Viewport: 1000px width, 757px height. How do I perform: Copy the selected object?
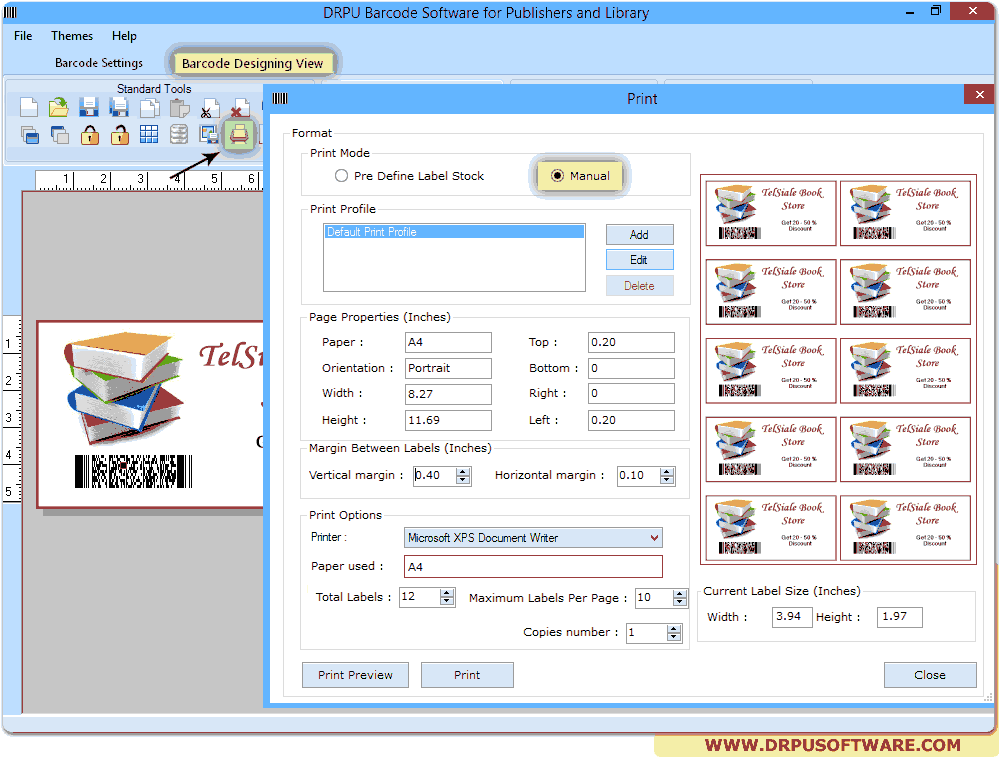pos(149,108)
